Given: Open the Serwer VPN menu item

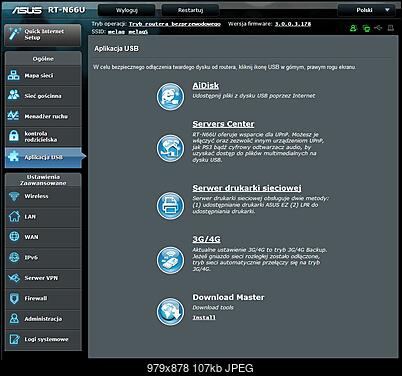Looking at the screenshot, I should 43,278.
